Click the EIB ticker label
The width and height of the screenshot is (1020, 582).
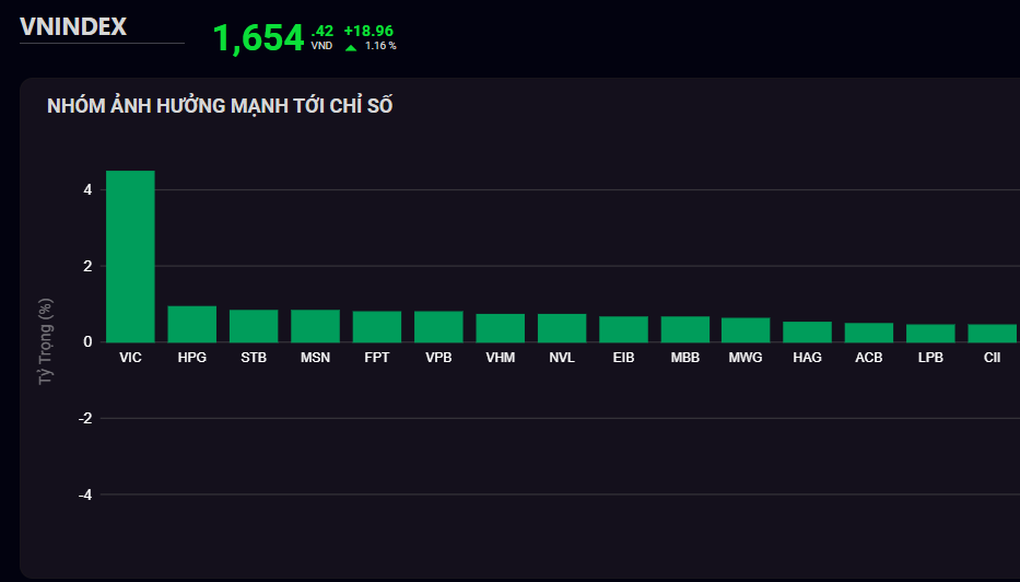pos(623,357)
